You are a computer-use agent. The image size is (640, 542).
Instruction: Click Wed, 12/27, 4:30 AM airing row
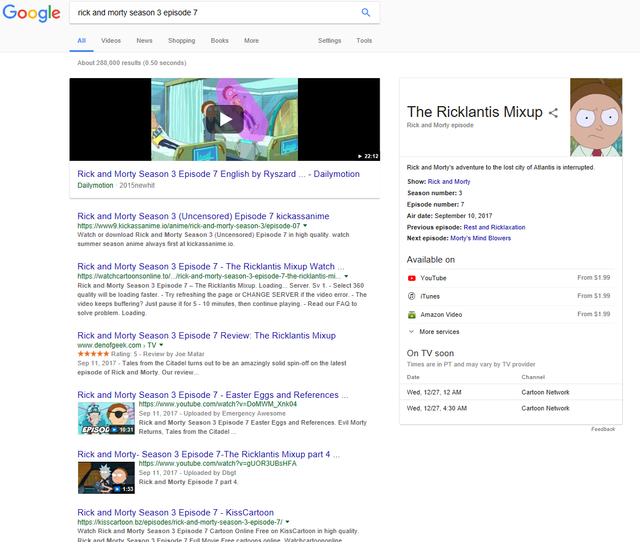(511, 408)
